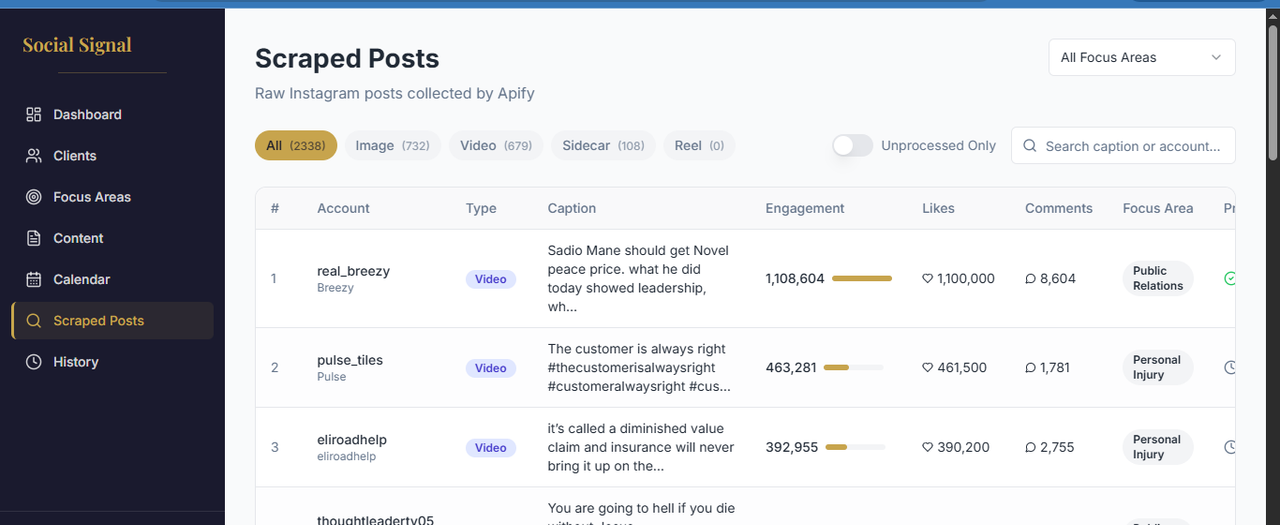Select the Video (679) filter tab
The image size is (1280, 525).
(496, 146)
